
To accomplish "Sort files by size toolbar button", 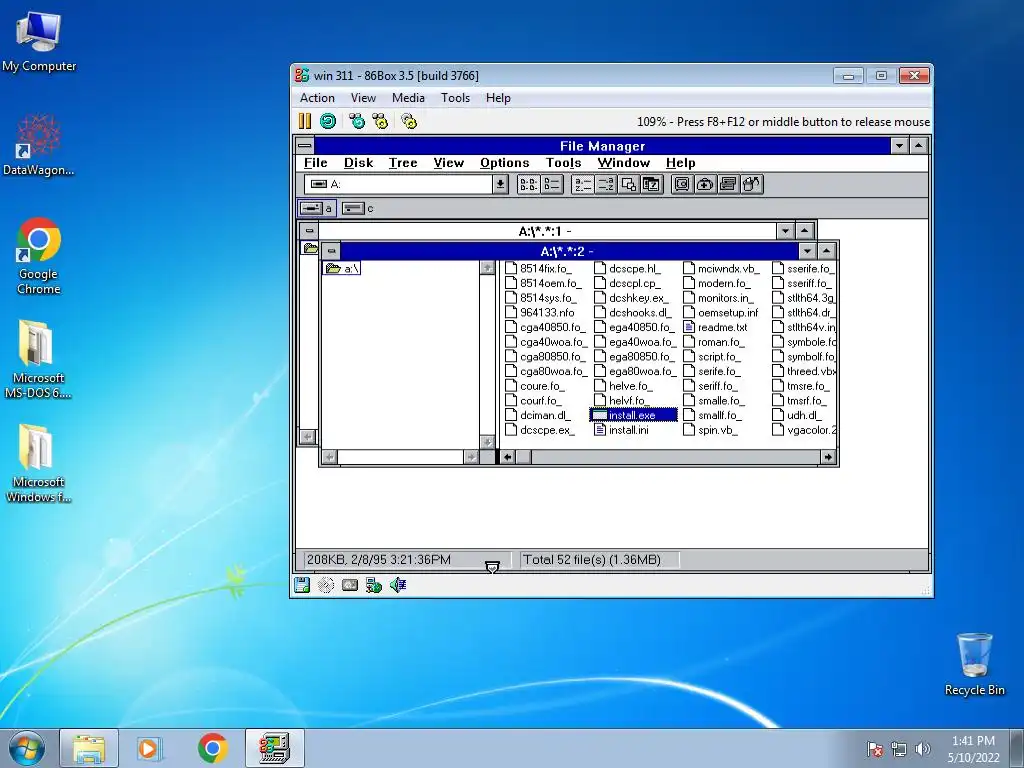I will 628,184.
